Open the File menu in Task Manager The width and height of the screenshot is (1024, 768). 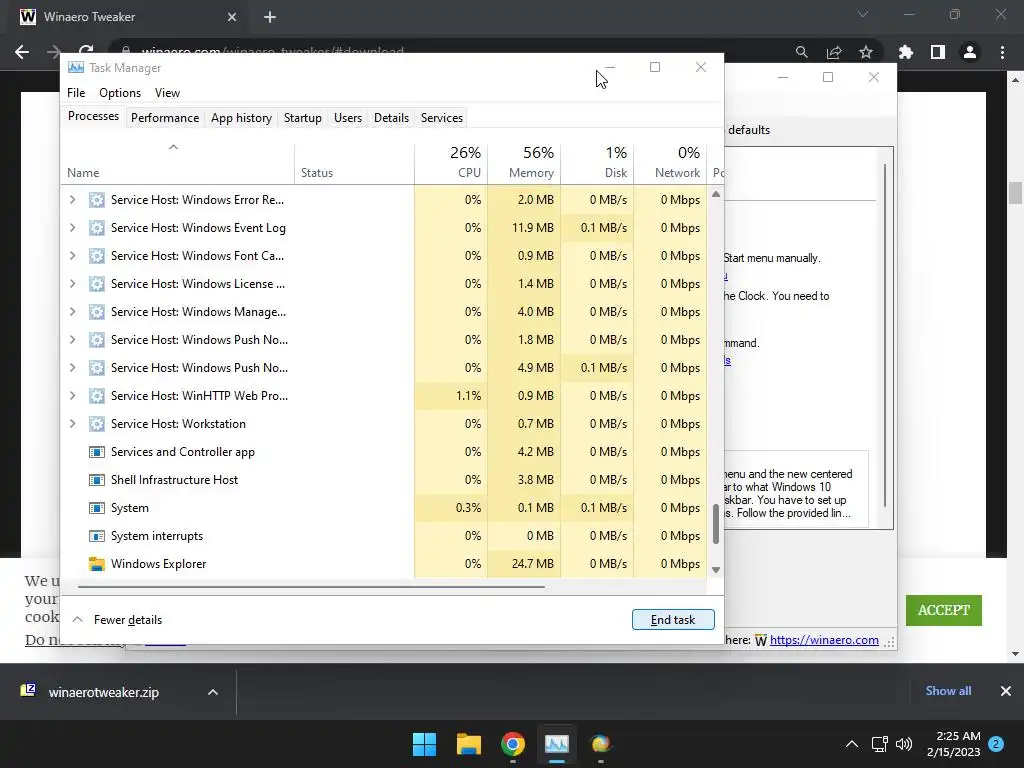click(x=76, y=93)
